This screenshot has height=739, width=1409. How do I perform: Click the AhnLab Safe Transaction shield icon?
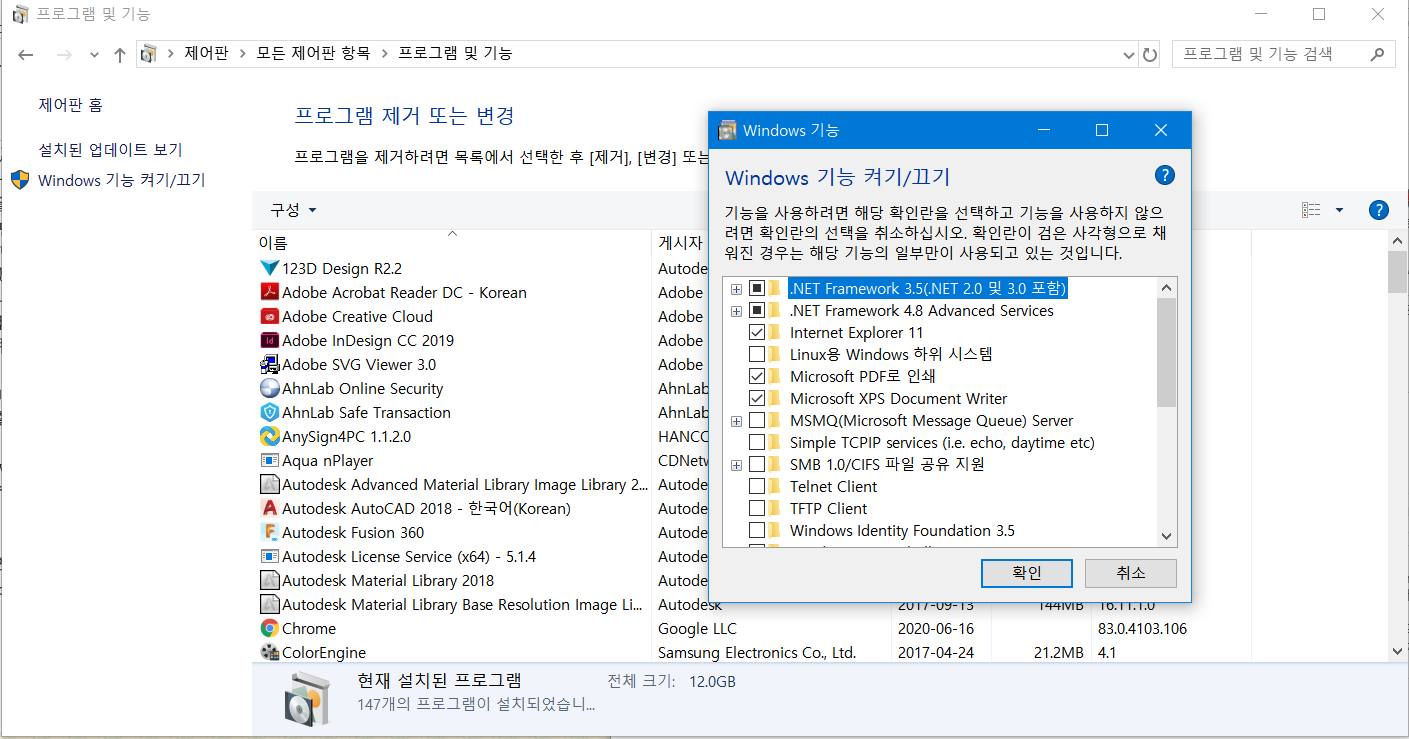[269, 412]
